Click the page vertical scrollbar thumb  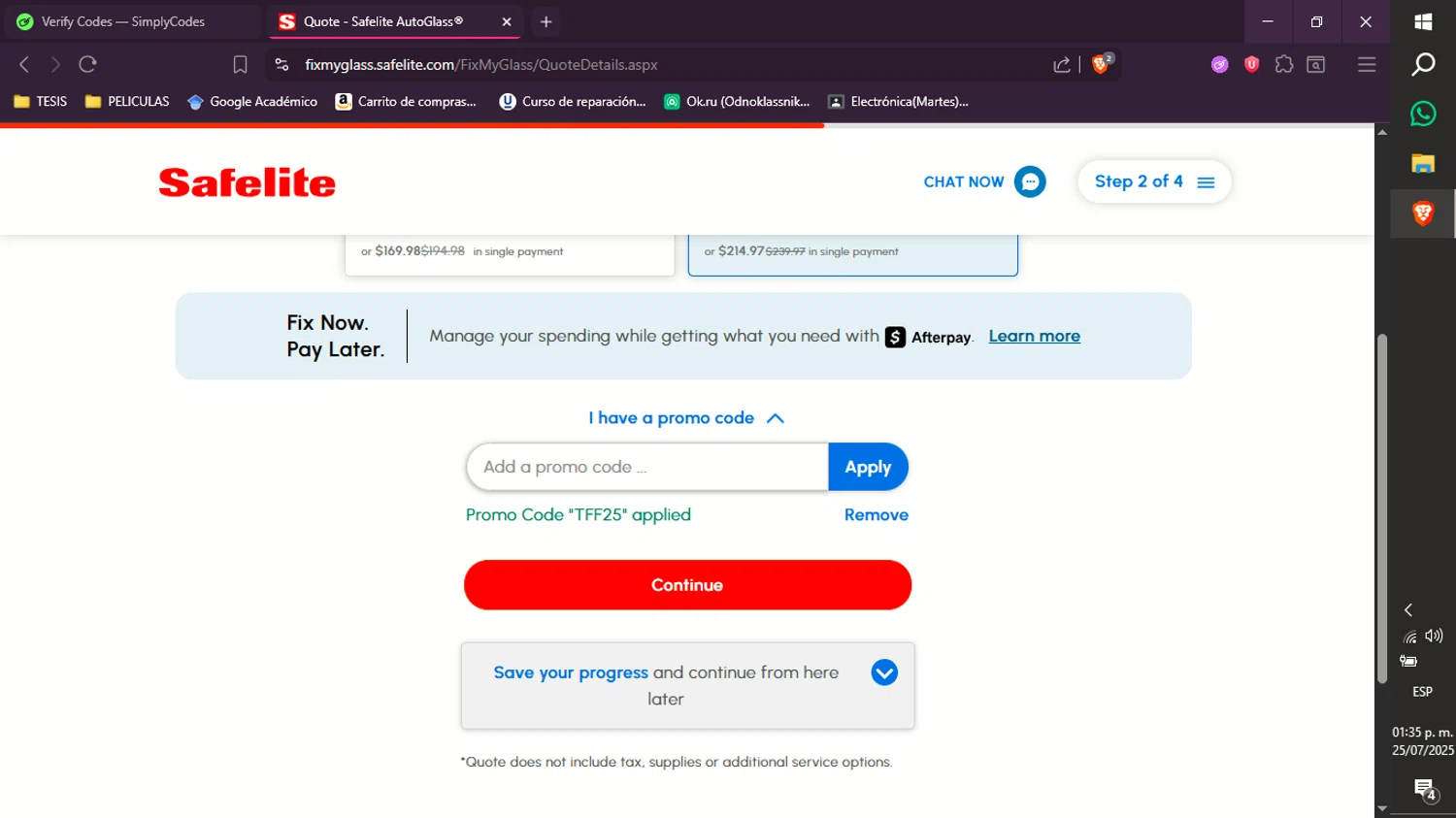(x=1382, y=508)
